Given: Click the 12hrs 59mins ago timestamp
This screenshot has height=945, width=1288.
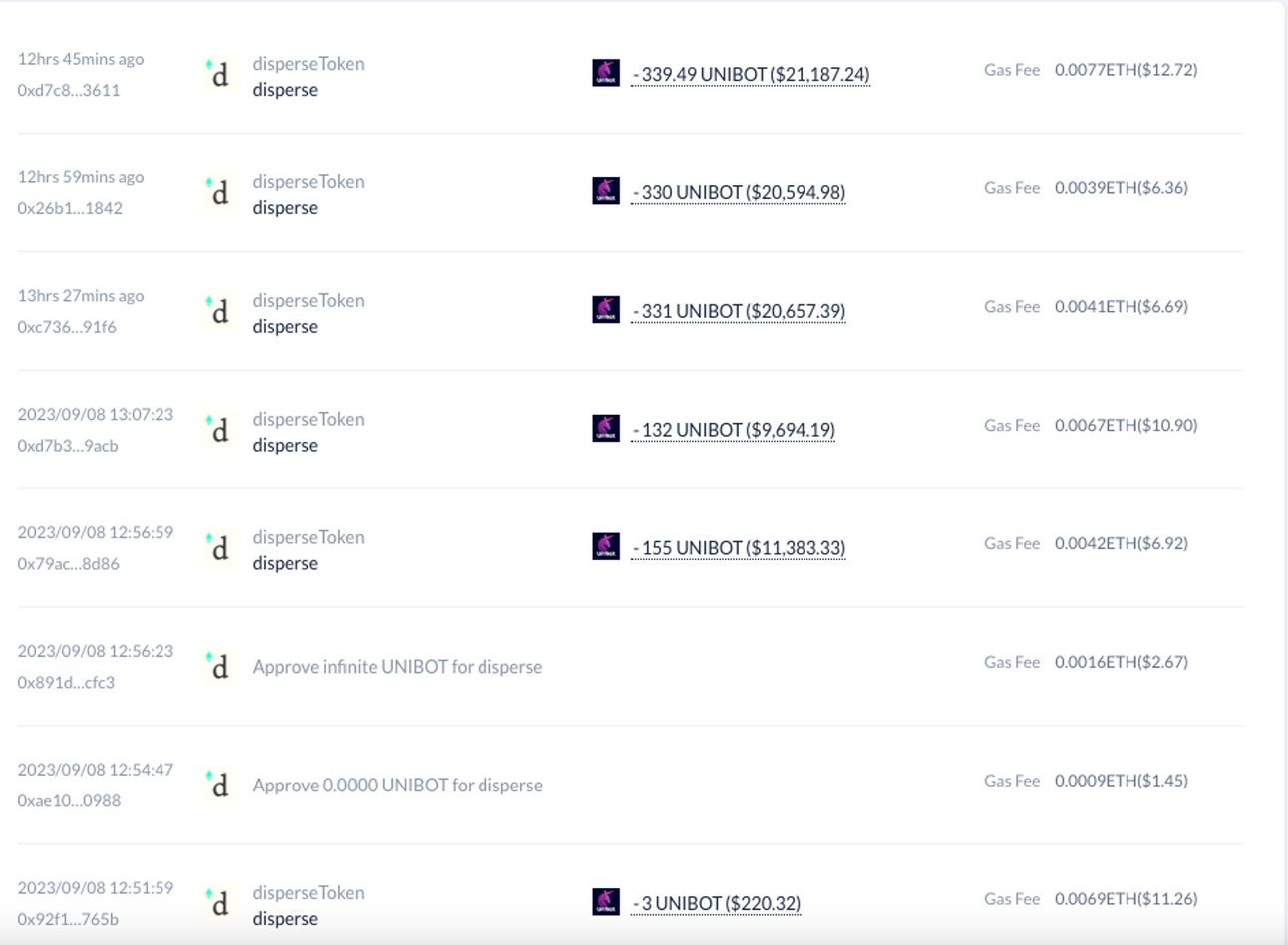Looking at the screenshot, I should pyautogui.click(x=81, y=177).
